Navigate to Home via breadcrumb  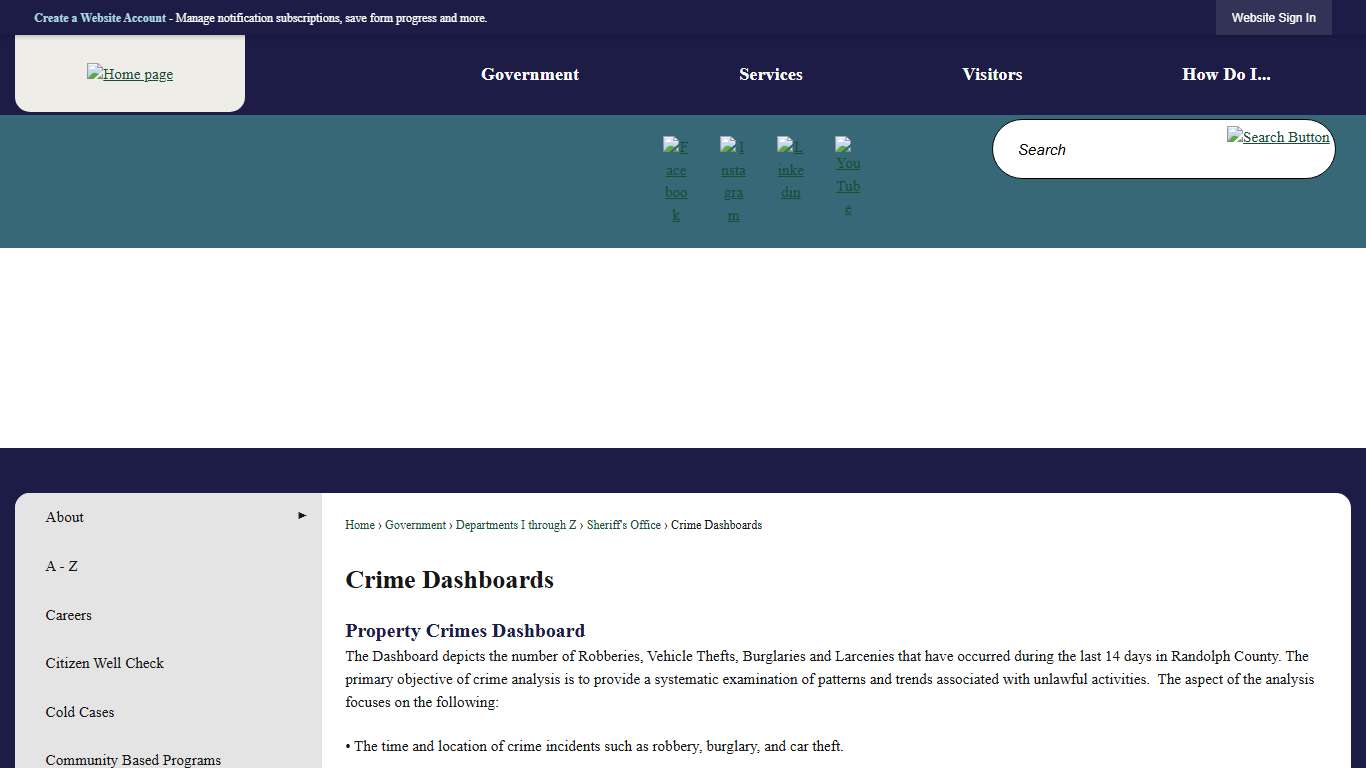359,524
